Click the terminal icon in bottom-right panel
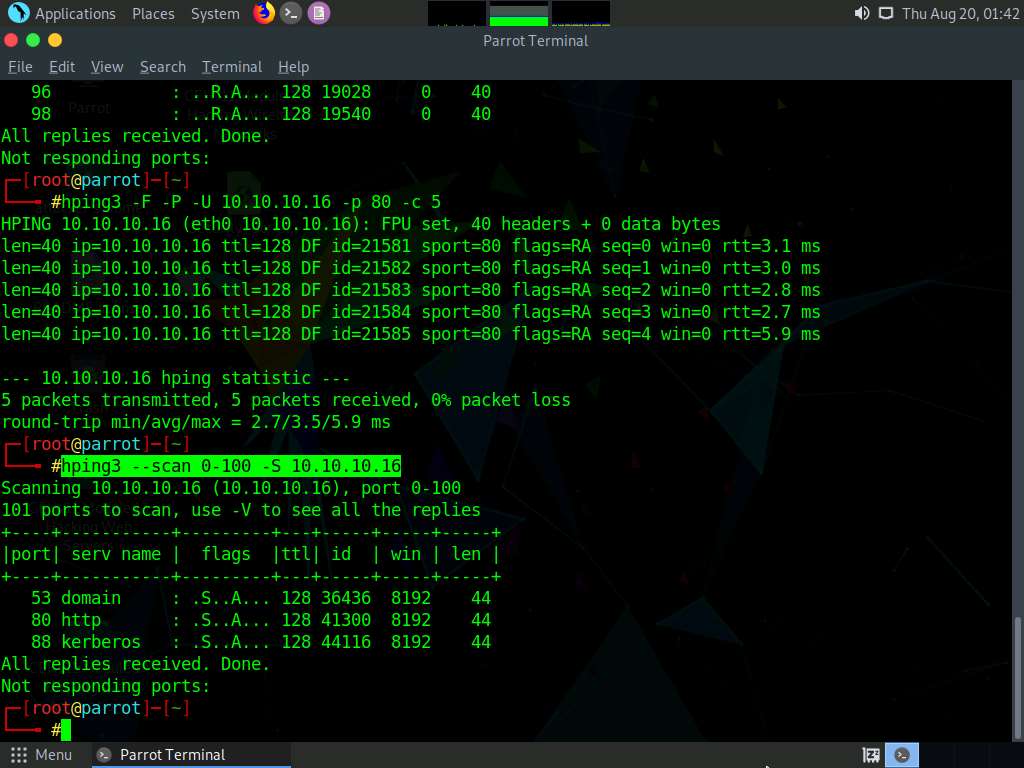The height and width of the screenshot is (768, 1024). click(902, 755)
